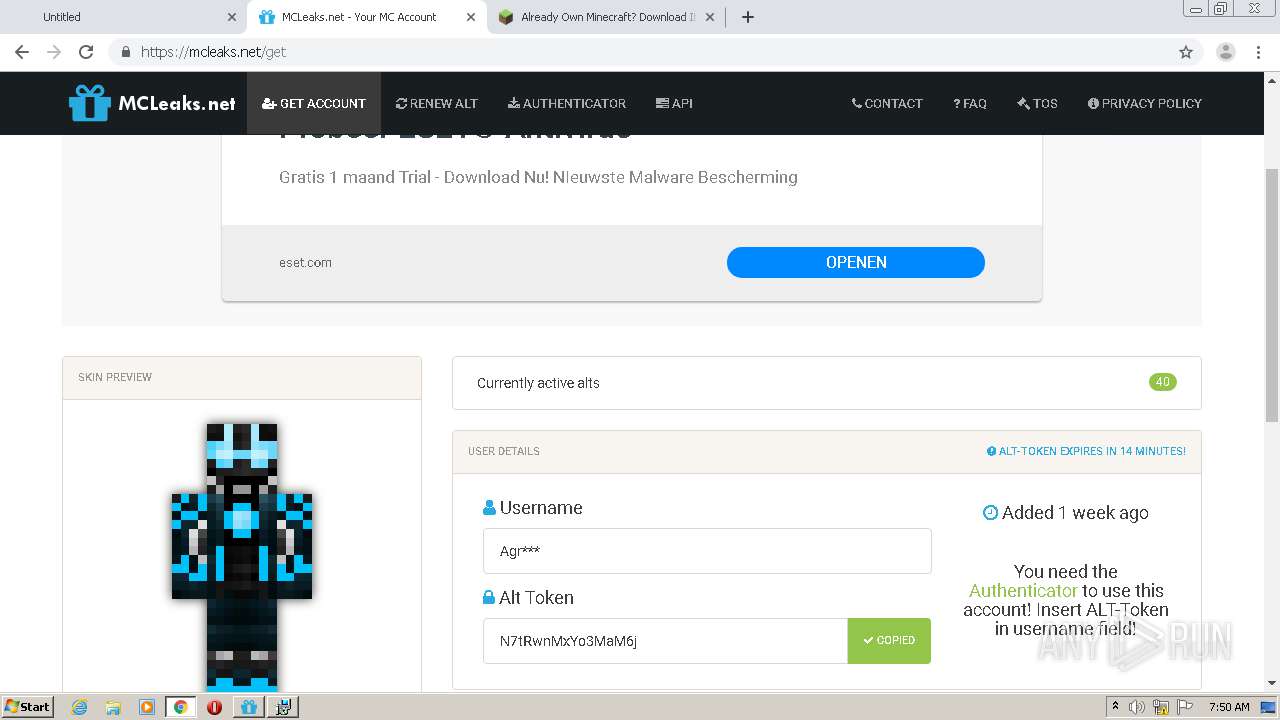Click the scrollbar down arrow
The image size is (1280, 720).
1272,683
